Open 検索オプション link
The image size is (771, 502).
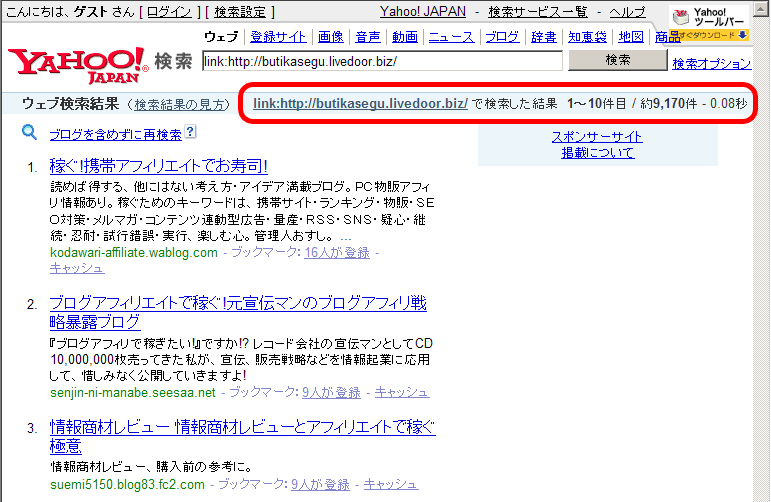coord(712,63)
